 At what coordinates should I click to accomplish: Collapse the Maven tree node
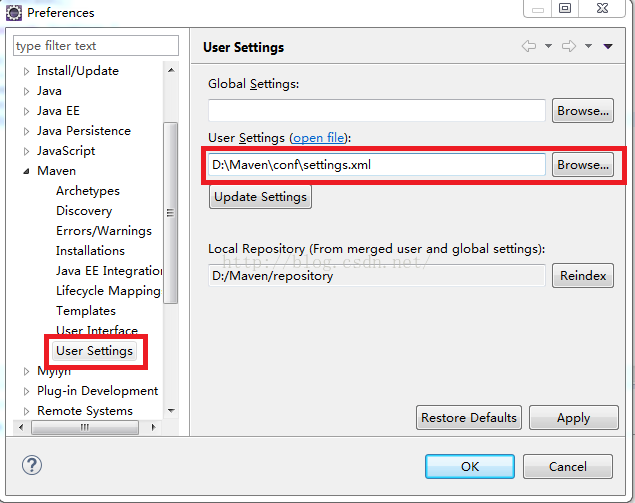point(26,171)
